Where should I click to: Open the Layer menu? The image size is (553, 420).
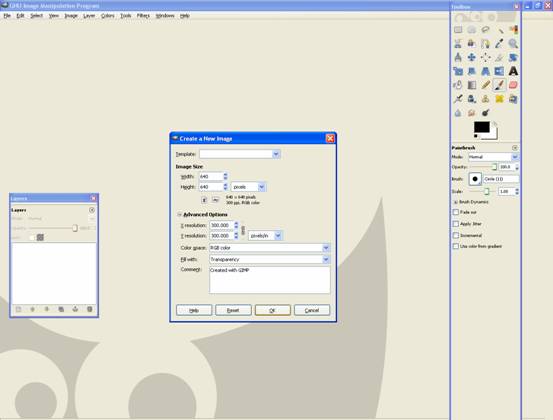pos(89,16)
